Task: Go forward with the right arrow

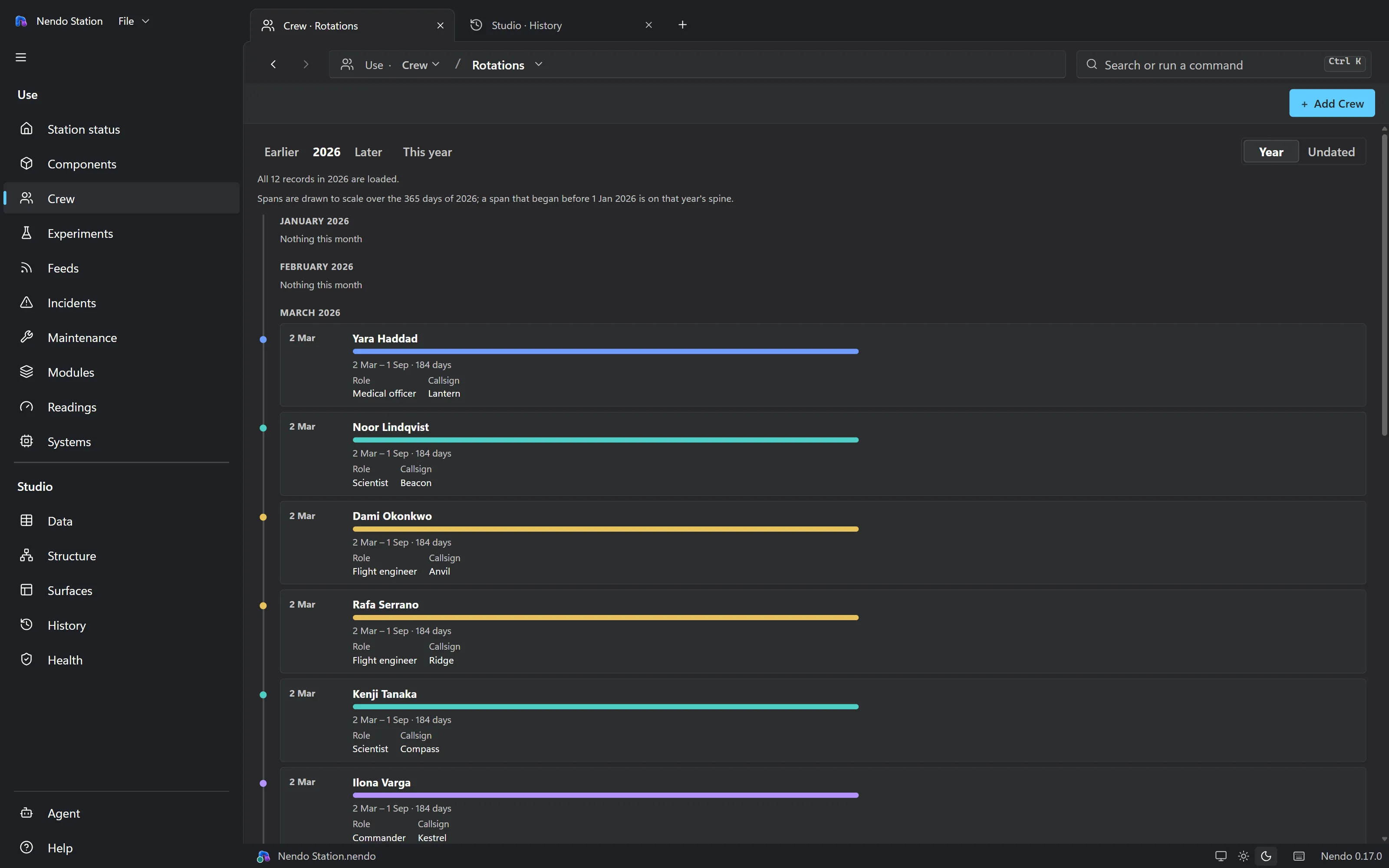Action: [306, 64]
